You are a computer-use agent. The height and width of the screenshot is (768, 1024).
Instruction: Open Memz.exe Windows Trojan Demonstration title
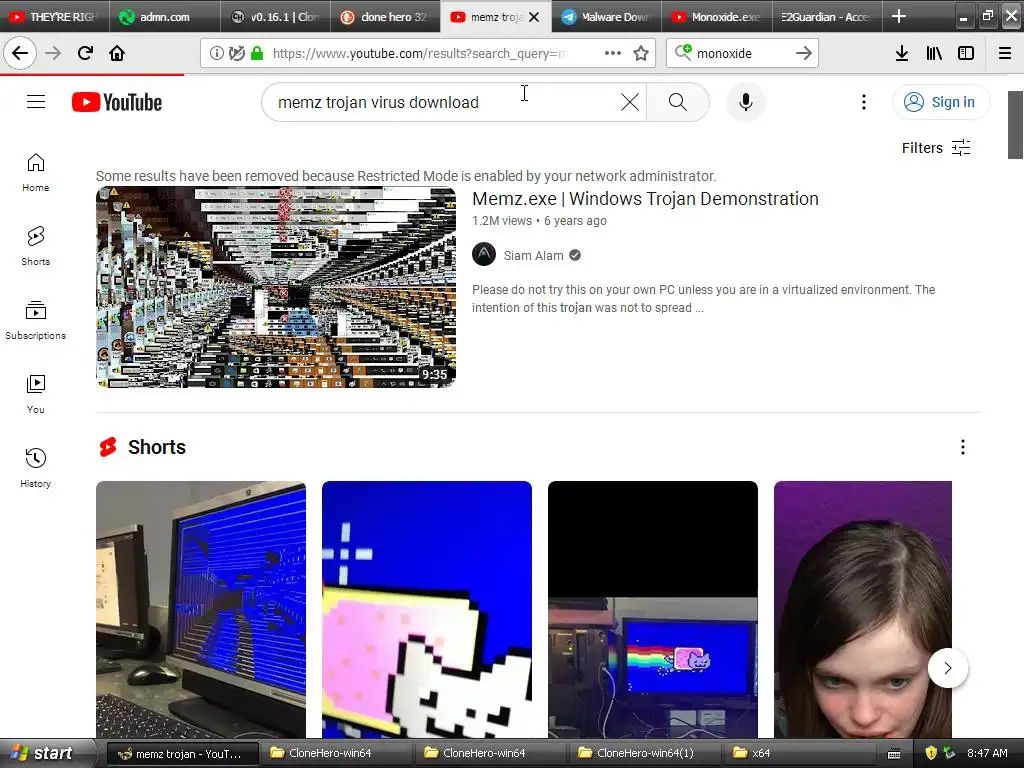tap(645, 199)
